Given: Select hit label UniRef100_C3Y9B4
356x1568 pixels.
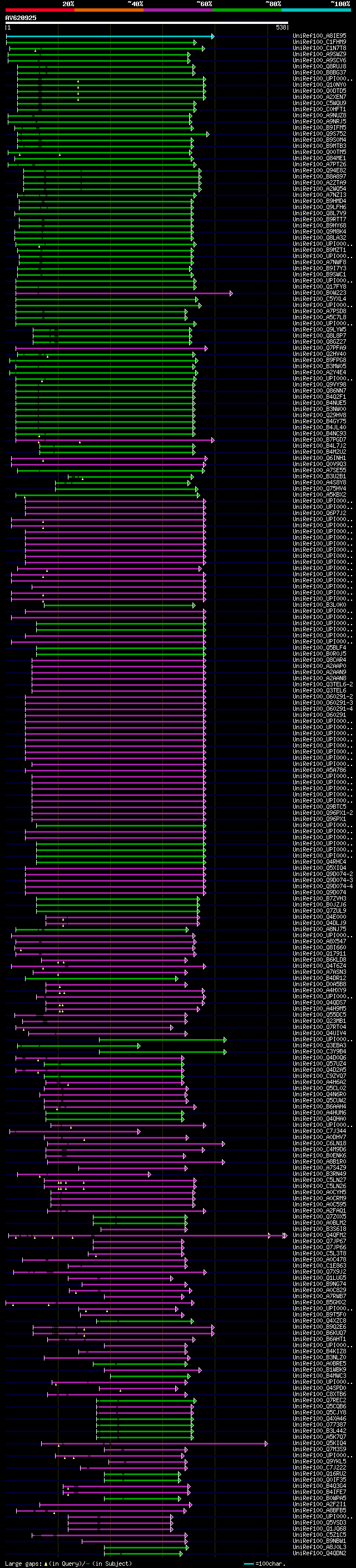Looking at the screenshot, I should click(x=319, y=1051).
